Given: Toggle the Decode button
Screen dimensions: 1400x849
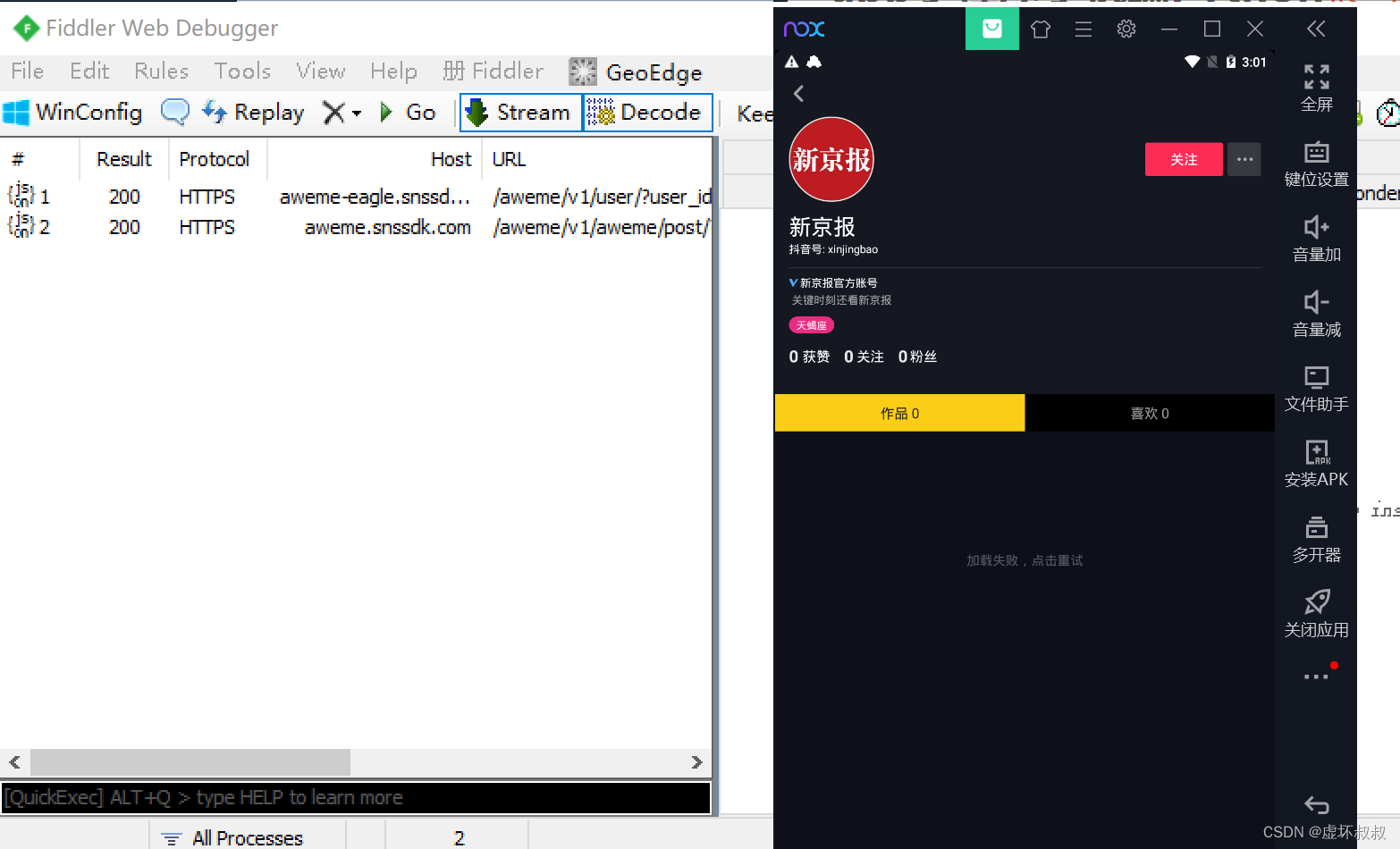Looking at the screenshot, I should (647, 113).
